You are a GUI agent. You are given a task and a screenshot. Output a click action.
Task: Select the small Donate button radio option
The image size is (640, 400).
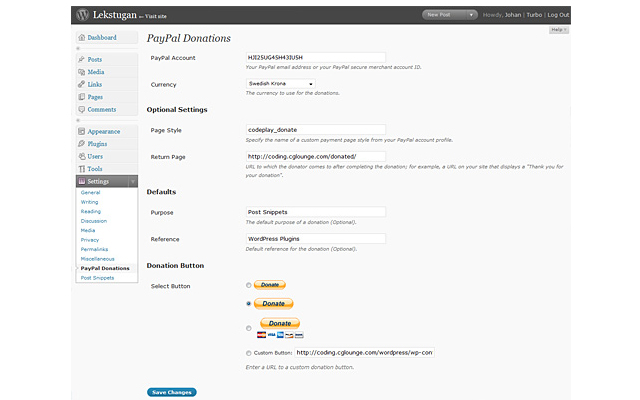click(x=249, y=285)
